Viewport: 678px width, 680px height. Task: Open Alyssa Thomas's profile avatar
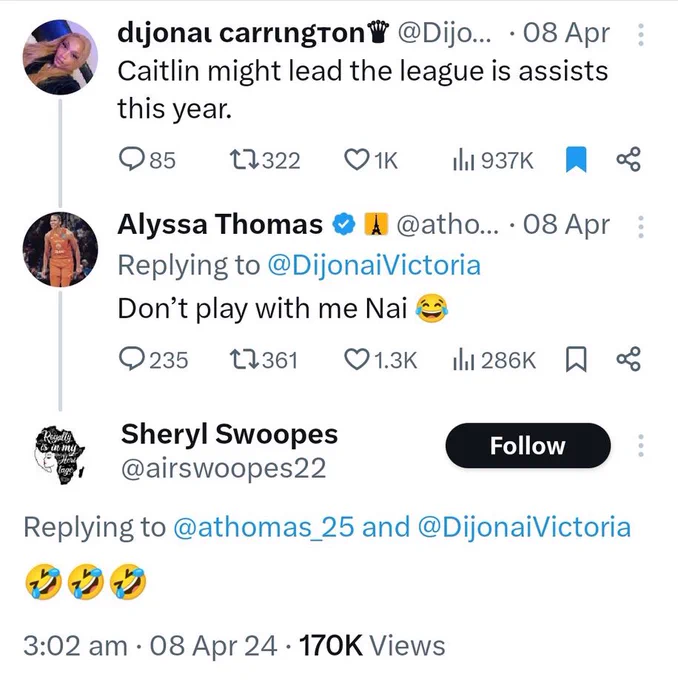point(60,249)
